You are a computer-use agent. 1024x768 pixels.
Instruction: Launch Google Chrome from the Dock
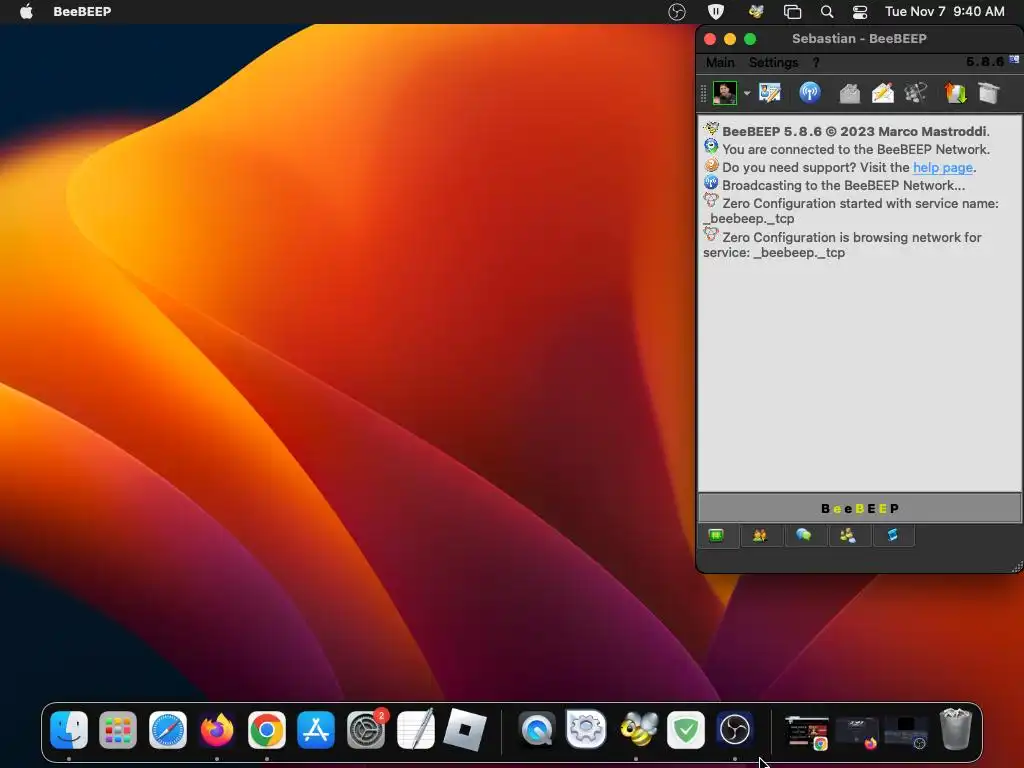tap(266, 729)
